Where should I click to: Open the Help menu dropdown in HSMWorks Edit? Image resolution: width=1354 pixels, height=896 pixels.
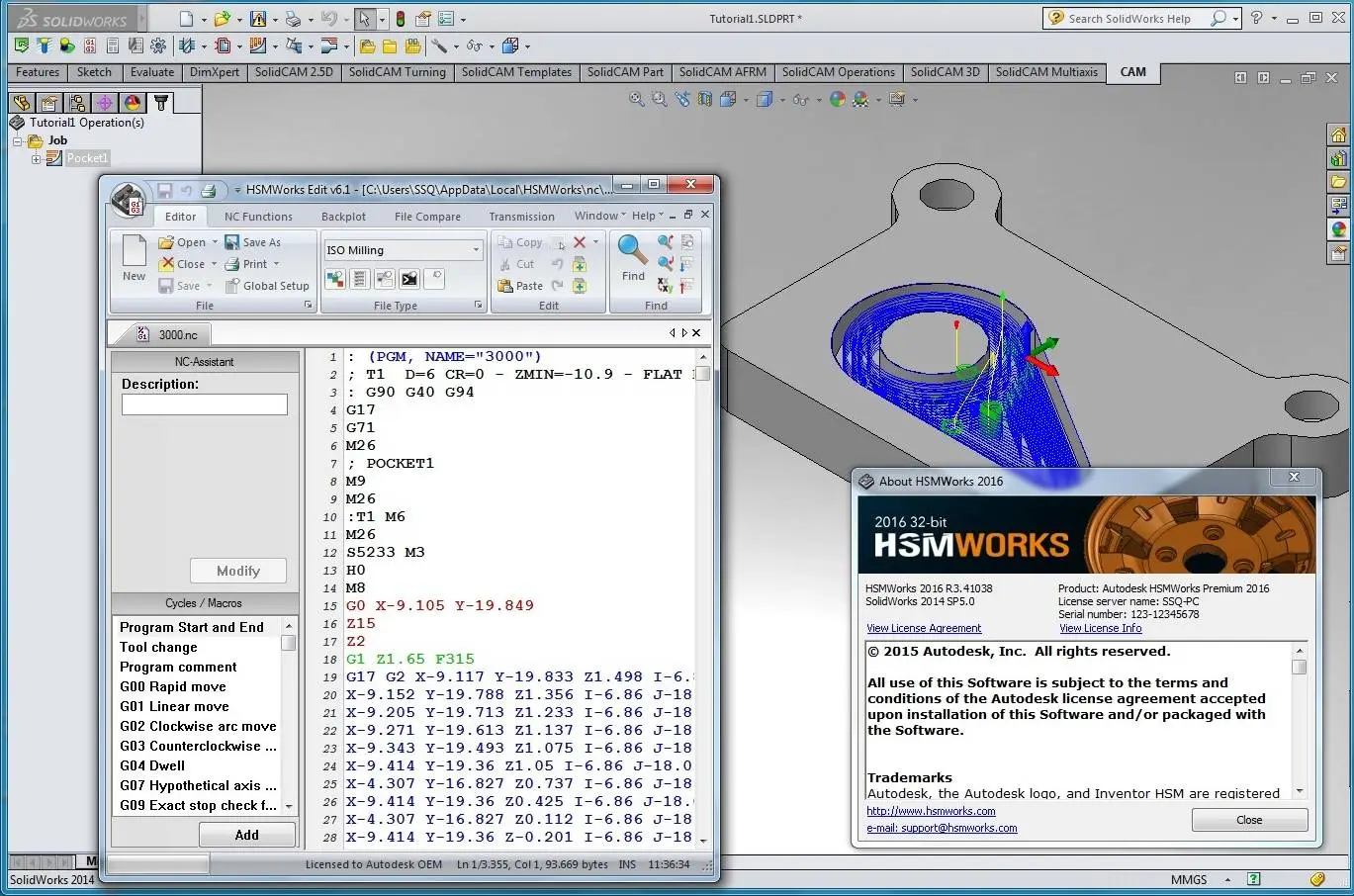coord(648,216)
